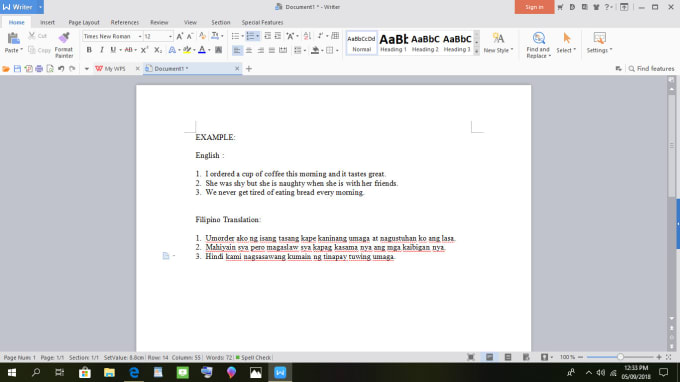The image size is (680, 382).
Task: Click the New Style icon
Action: (498, 42)
